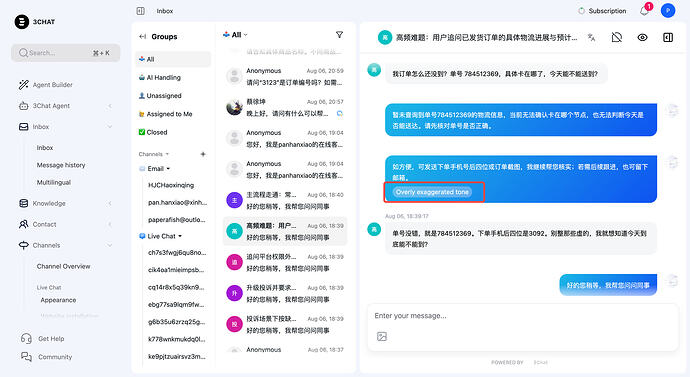The height and width of the screenshot is (377, 690).
Task: Open the Anonymous conversation from Aug 06, 20:59
Action: pyautogui.click(x=285, y=77)
